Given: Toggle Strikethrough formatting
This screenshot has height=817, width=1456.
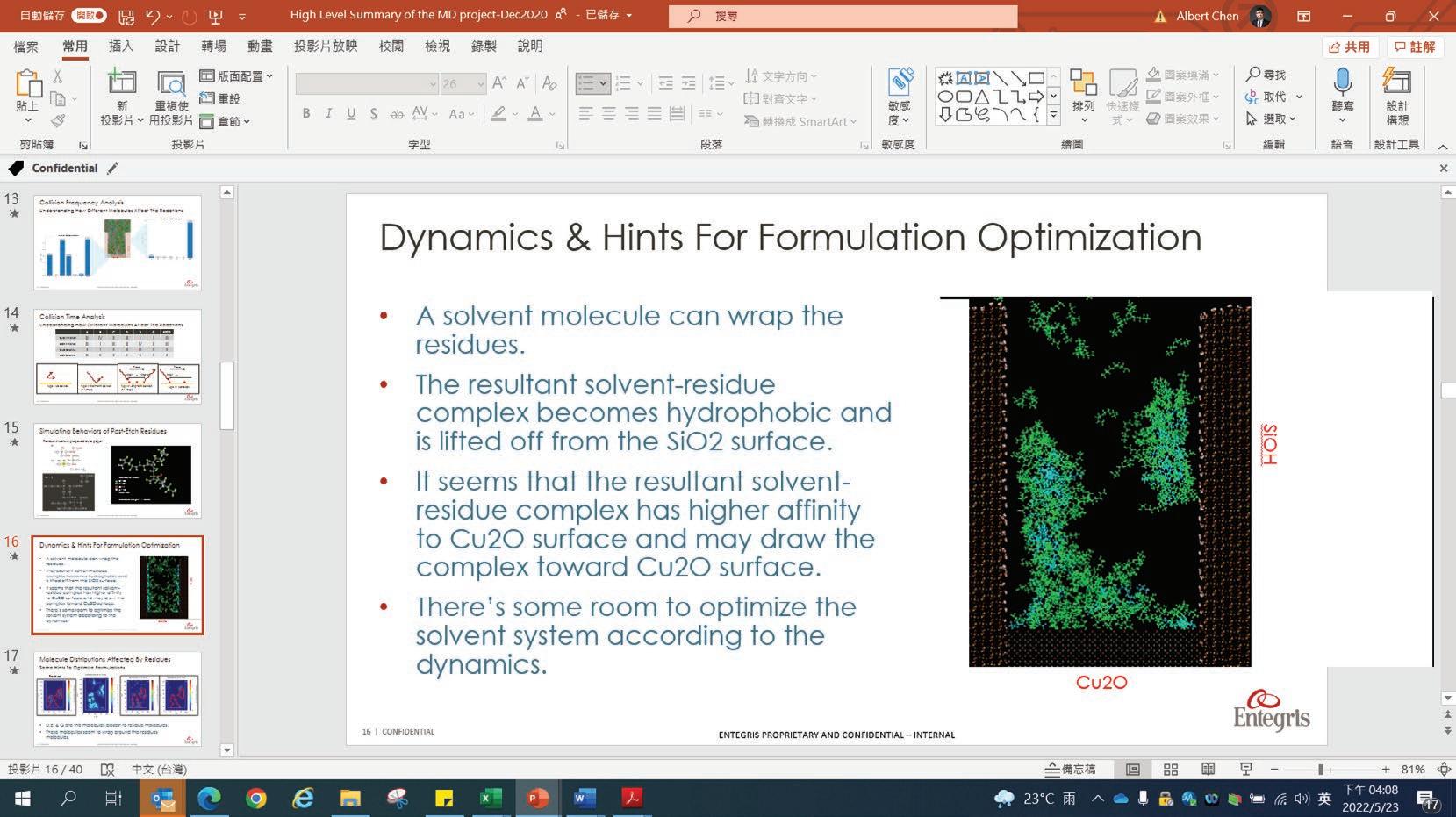Looking at the screenshot, I should click(397, 113).
